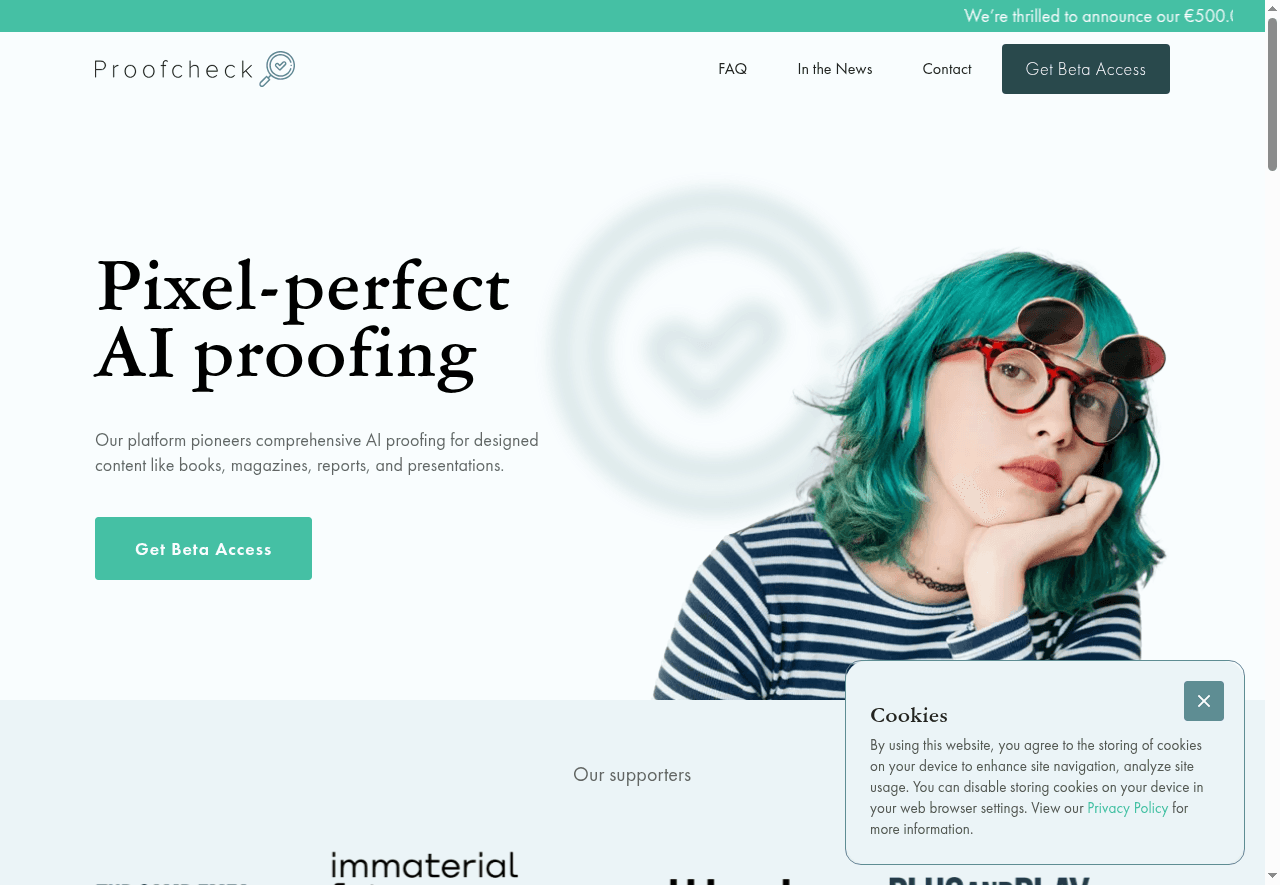Go to In the News page
The height and width of the screenshot is (885, 1280).
[x=835, y=69]
